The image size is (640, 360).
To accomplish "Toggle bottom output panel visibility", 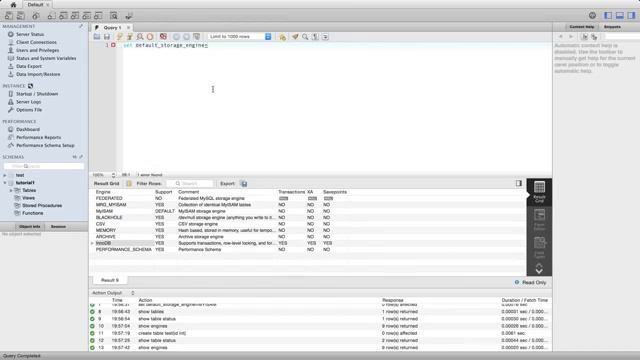I will 620,16.
